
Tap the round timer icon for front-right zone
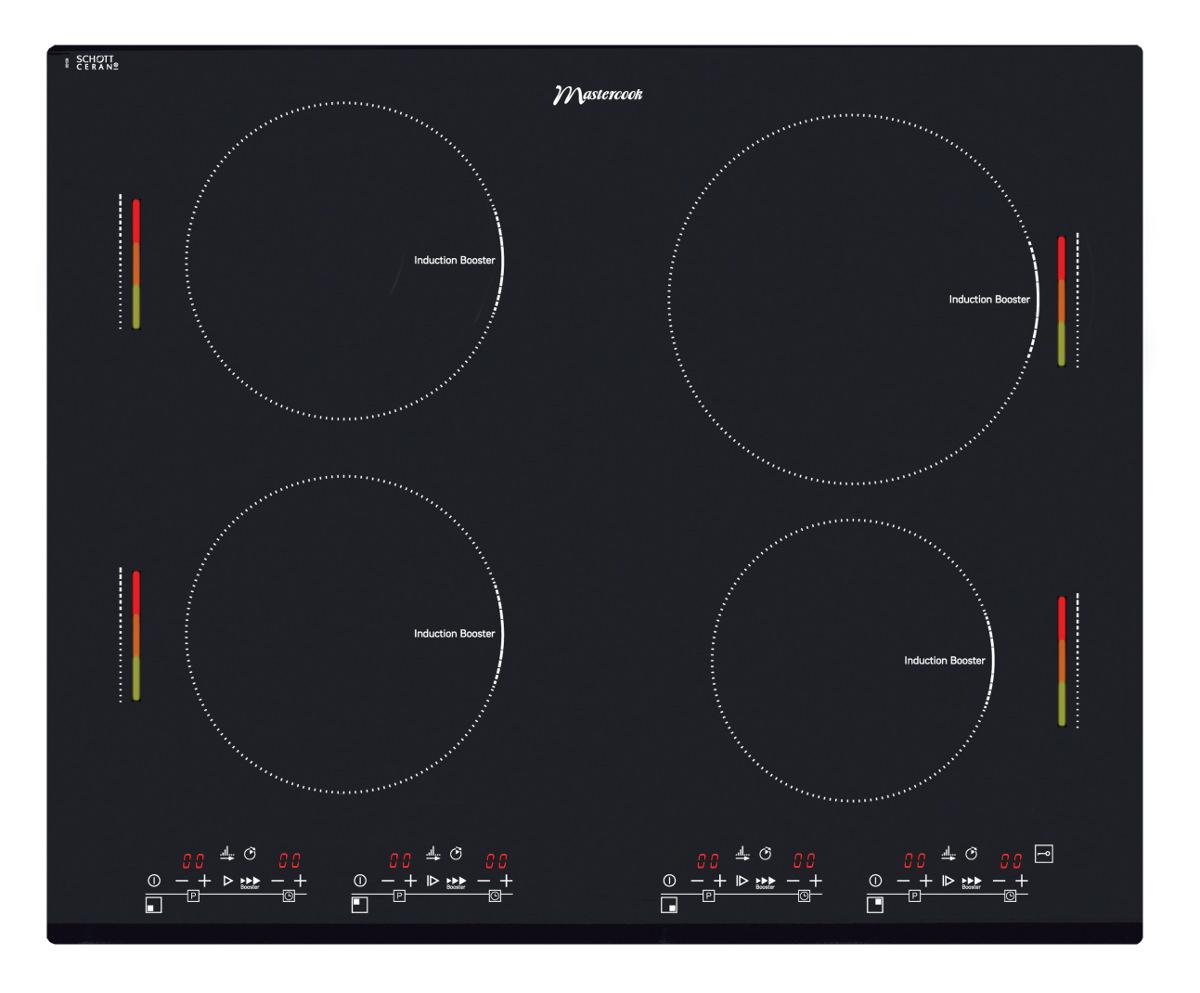point(765,853)
